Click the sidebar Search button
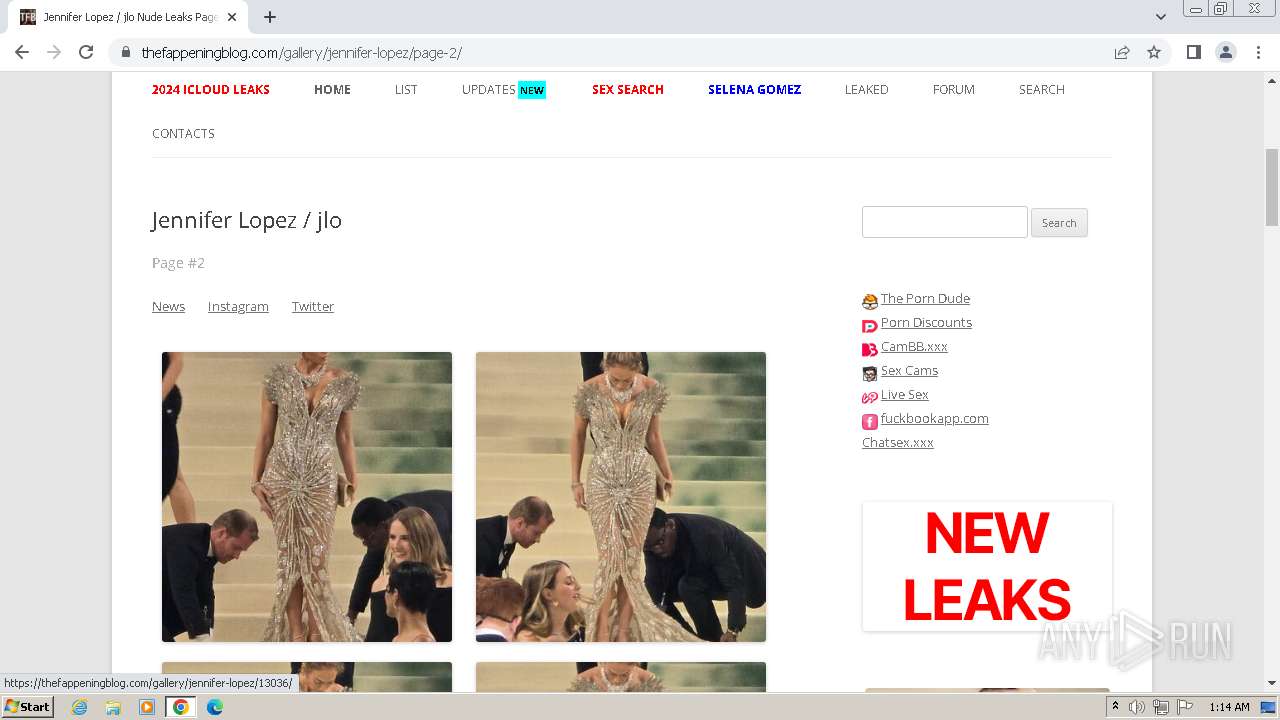This screenshot has height=720, width=1280. tap(1059, 222)
